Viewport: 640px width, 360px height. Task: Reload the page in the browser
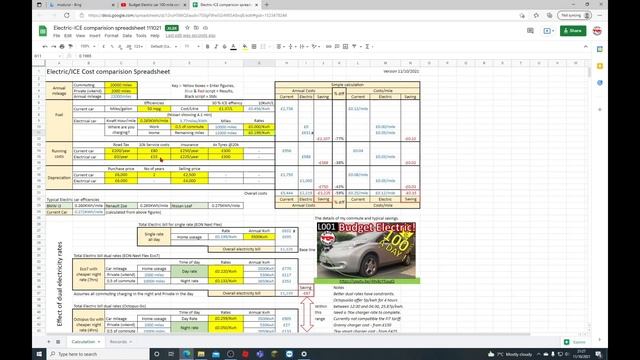coord(67,15)
